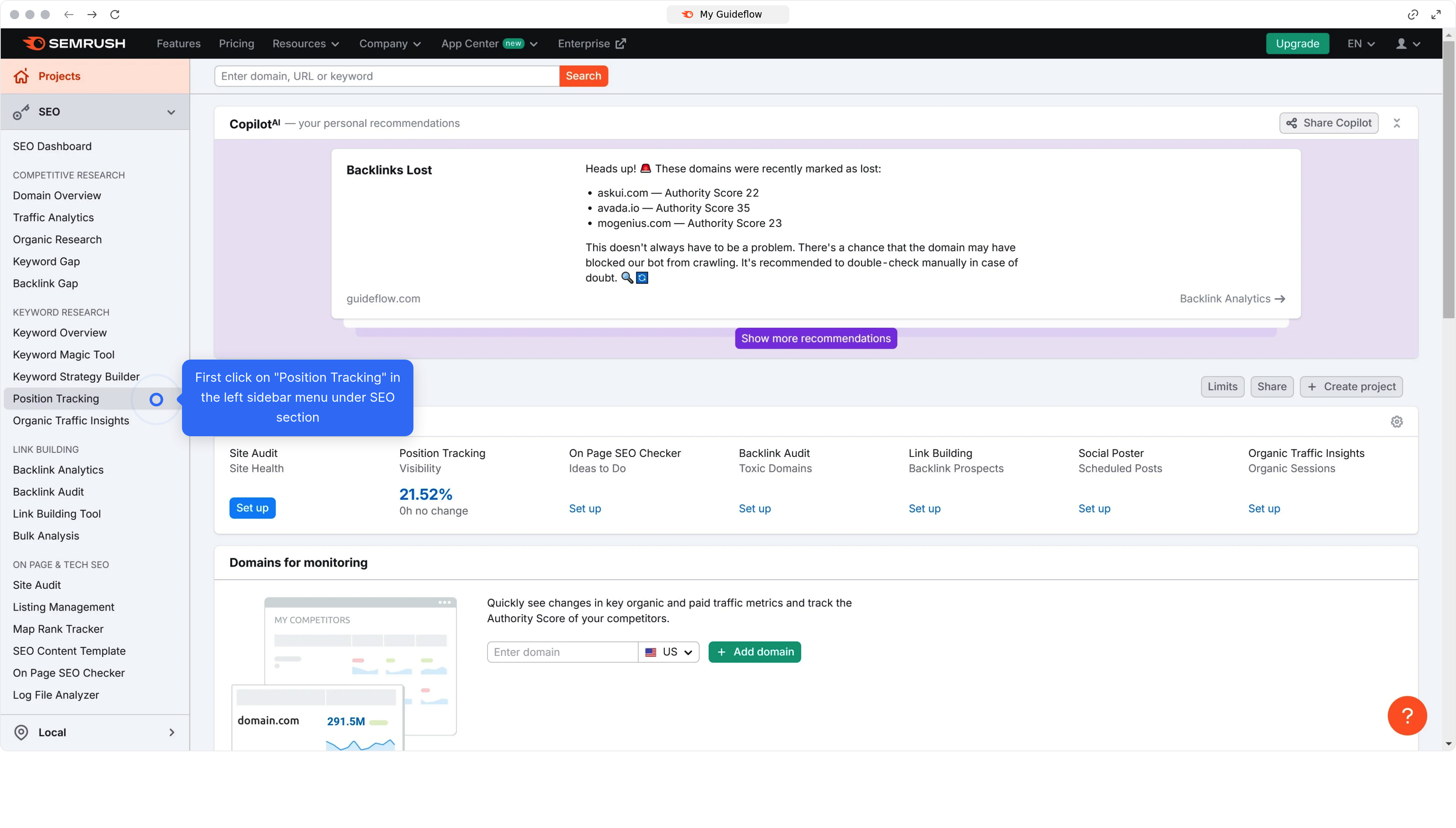The image size is (1456, 828).
Task: Close the Copilot recommendations panel
Action: tap(1397, 123)
